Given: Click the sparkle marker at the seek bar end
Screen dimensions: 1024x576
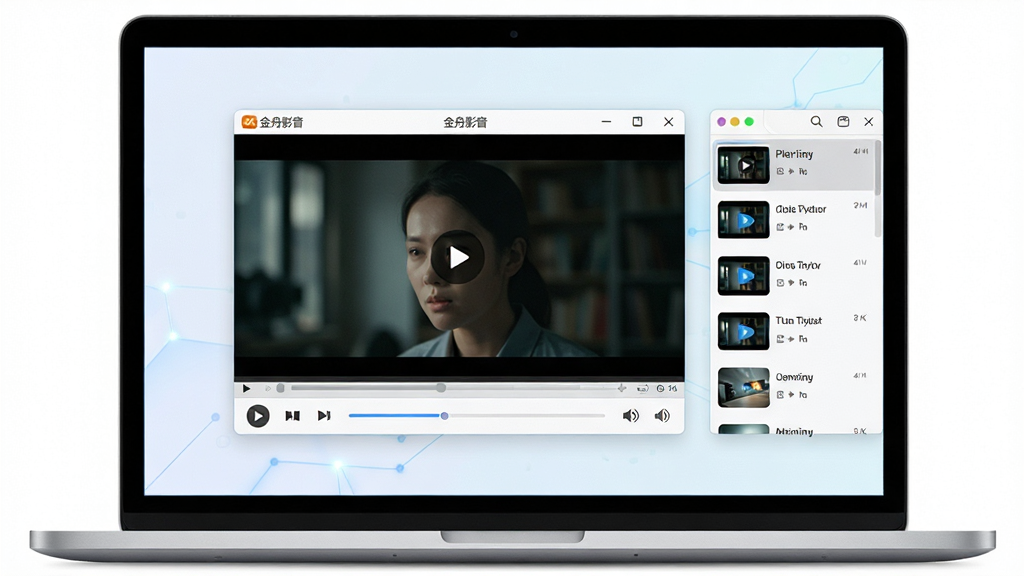Looking at the screenshot, I should pos(622,388).
